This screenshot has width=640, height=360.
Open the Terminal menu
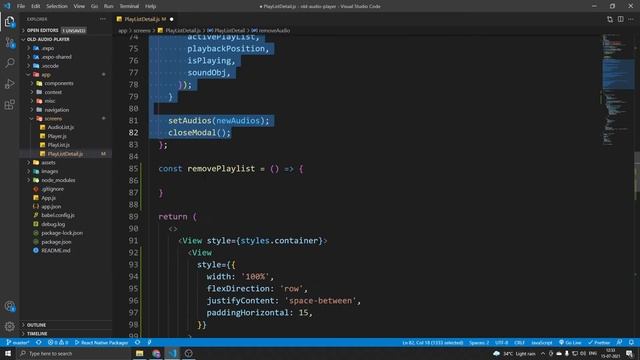click(129, 6)
